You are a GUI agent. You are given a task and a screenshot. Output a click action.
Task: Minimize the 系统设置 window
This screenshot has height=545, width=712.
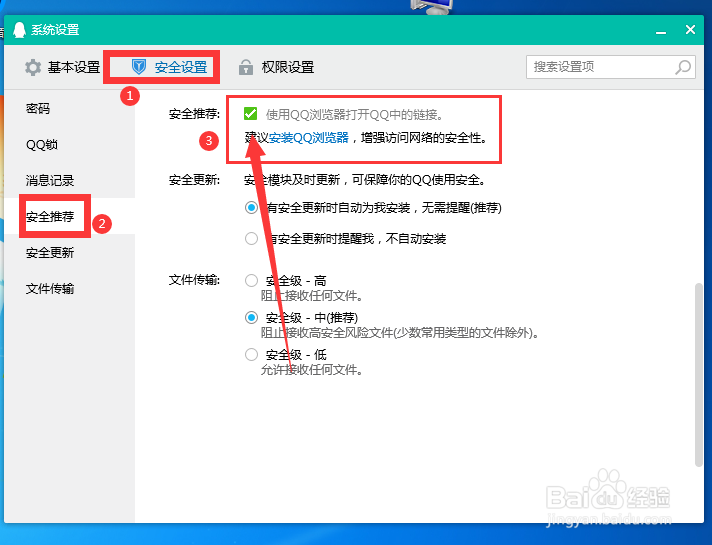pos(661,31)
